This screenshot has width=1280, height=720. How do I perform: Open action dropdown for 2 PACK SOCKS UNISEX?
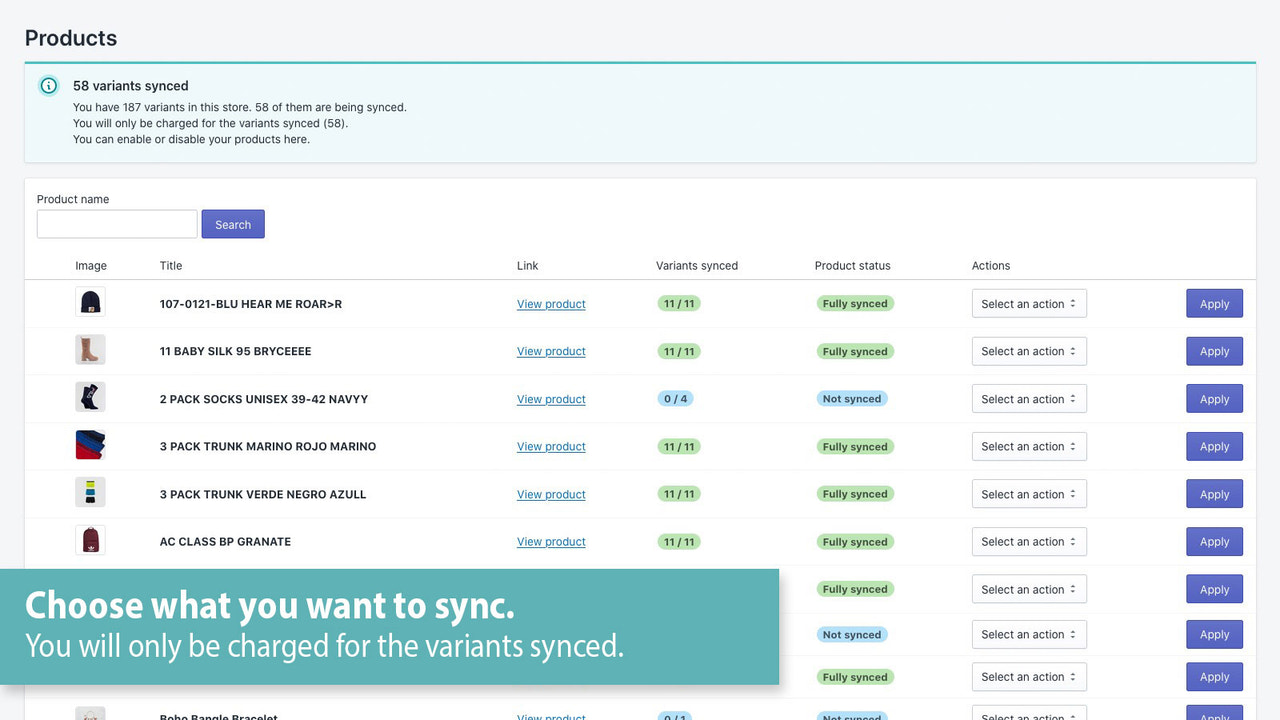tap(1029, 398)
